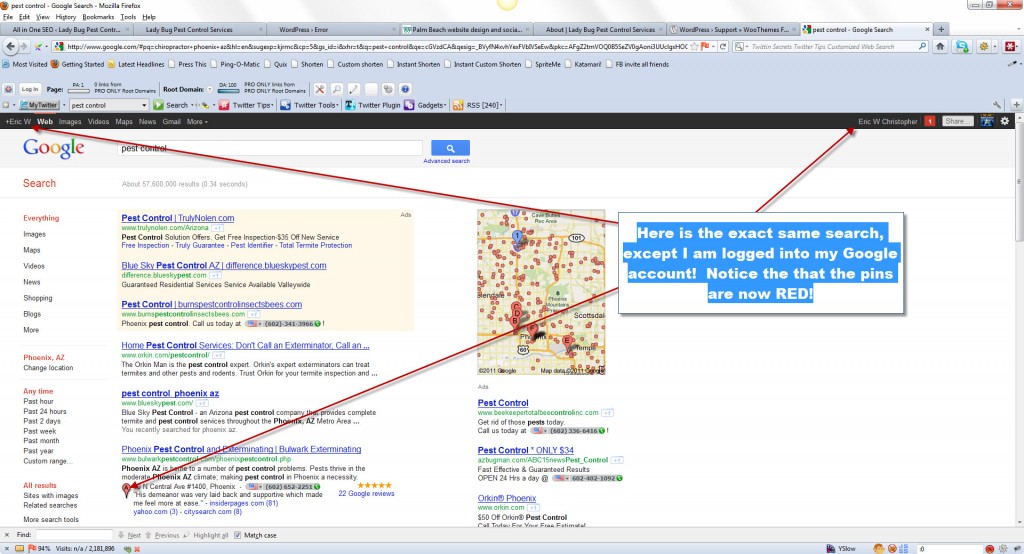
Task: Click inside the Google search query box
Action: pyautogui.click(x=270, y=148)
